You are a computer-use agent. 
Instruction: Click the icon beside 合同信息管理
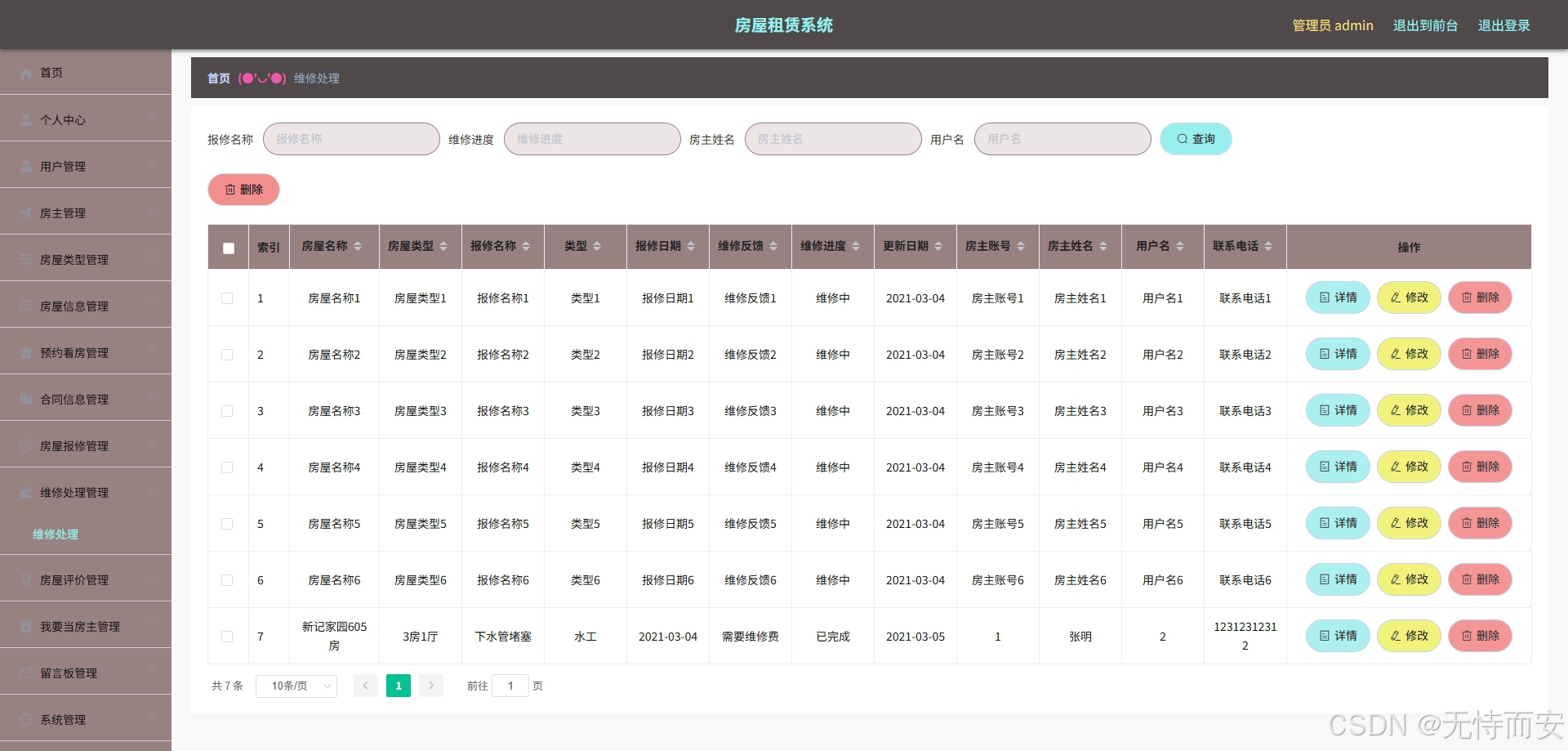point(25,399)
